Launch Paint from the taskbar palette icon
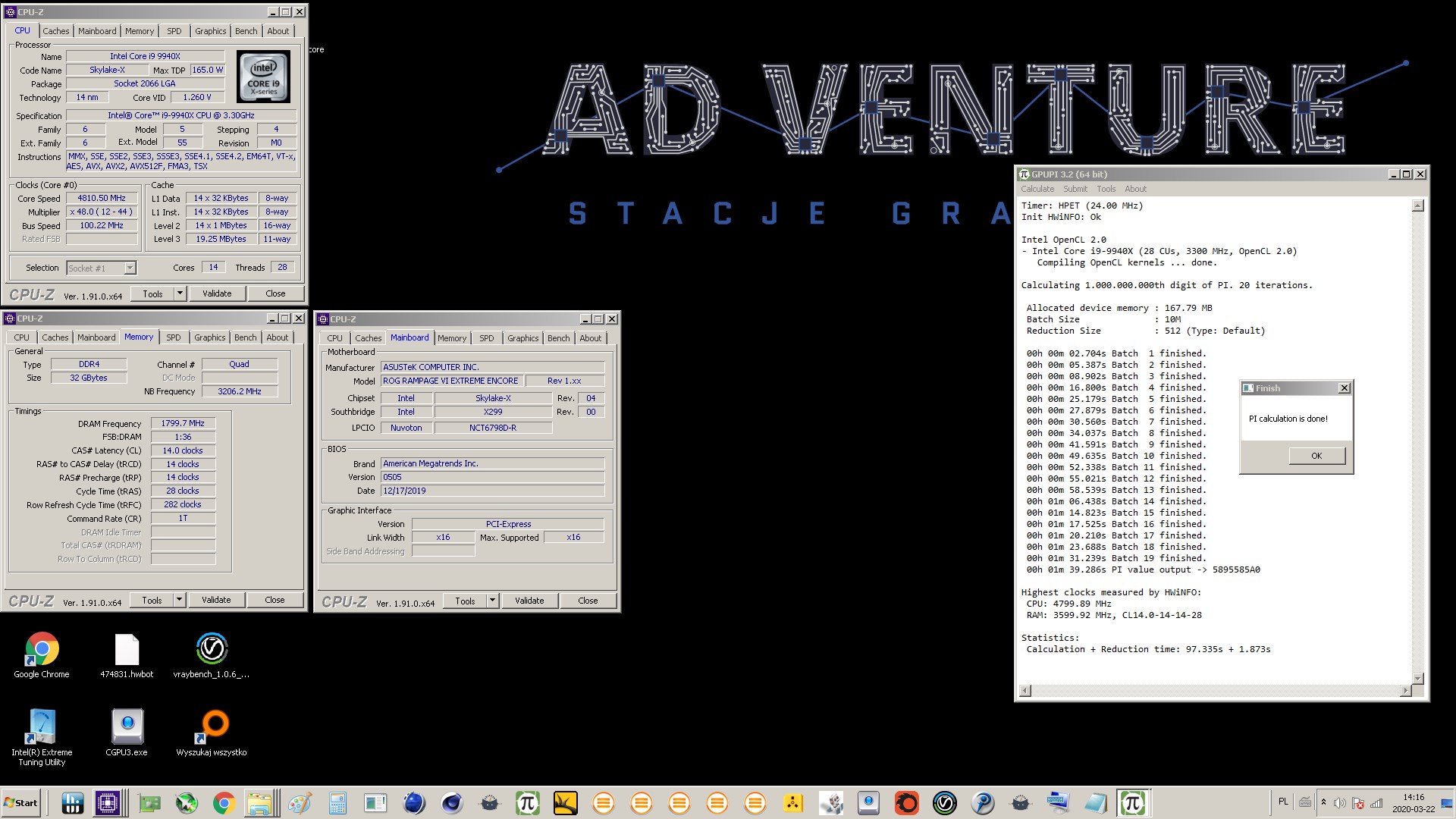Viewport: 1456px width, 819px height. (300, 803)
